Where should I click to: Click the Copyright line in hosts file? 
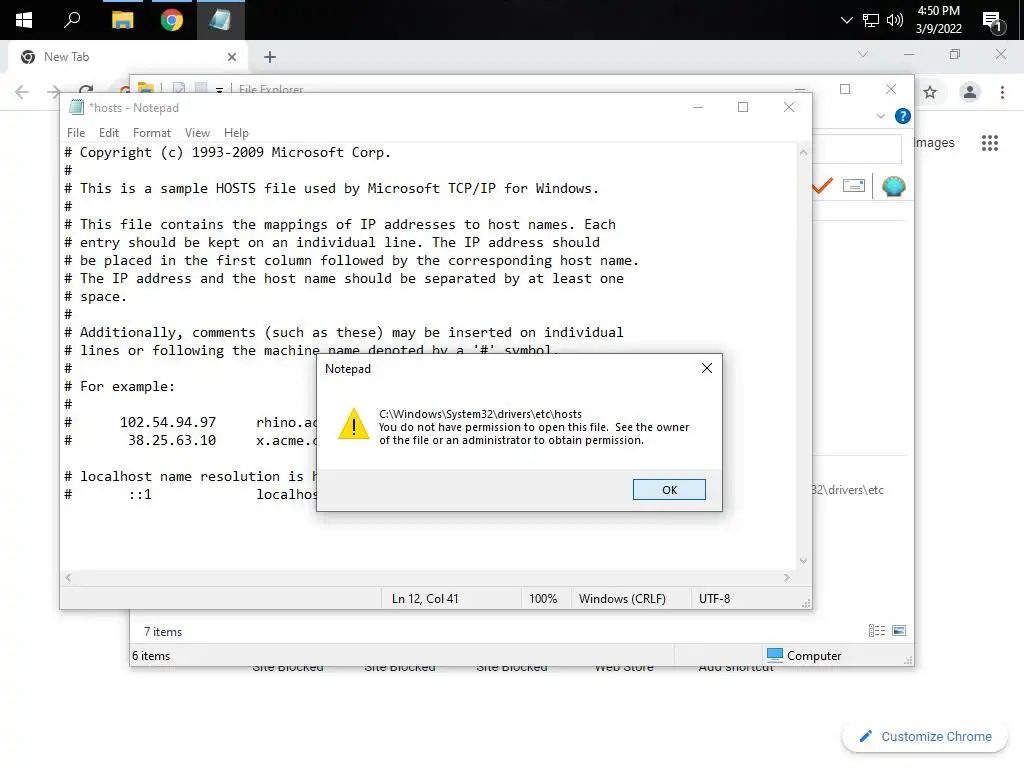tap(227, 152)
